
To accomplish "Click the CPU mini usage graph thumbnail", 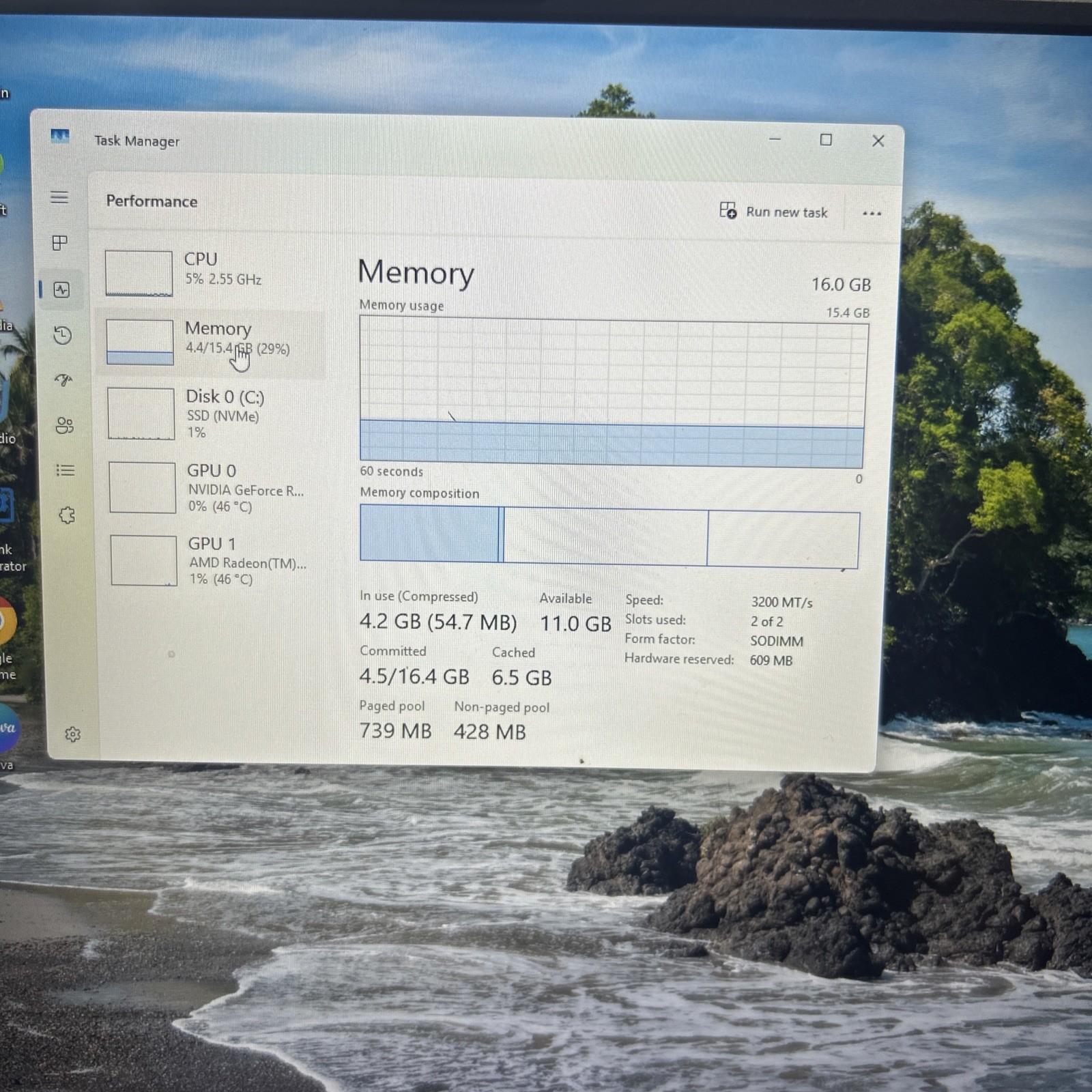I will pyautogui.click(x=139, y=273).
